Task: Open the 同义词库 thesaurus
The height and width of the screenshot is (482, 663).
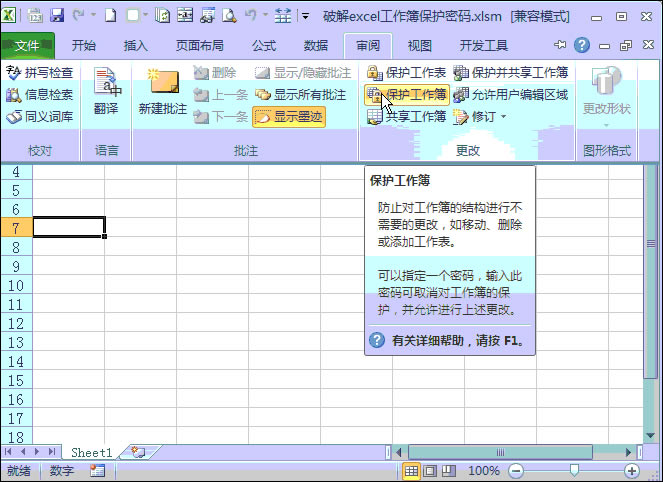Action: tap(40, 117)
